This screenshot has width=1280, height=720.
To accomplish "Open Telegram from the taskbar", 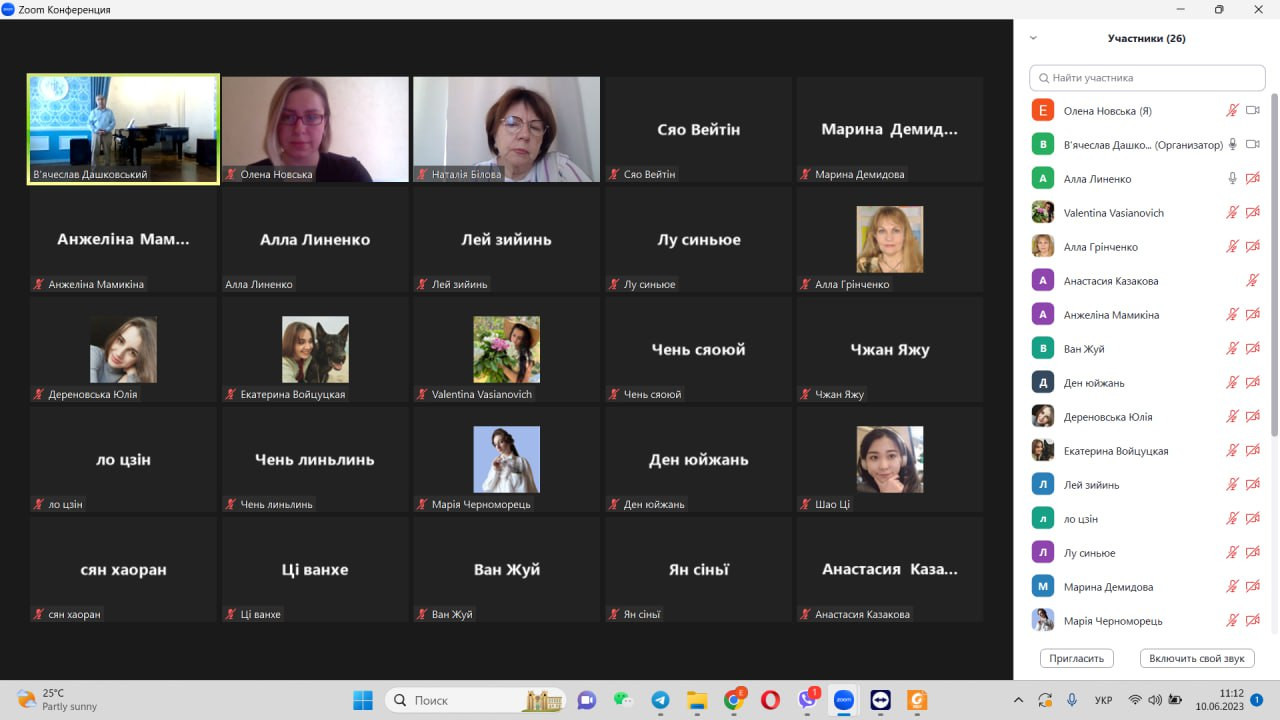I will point(660,700).
